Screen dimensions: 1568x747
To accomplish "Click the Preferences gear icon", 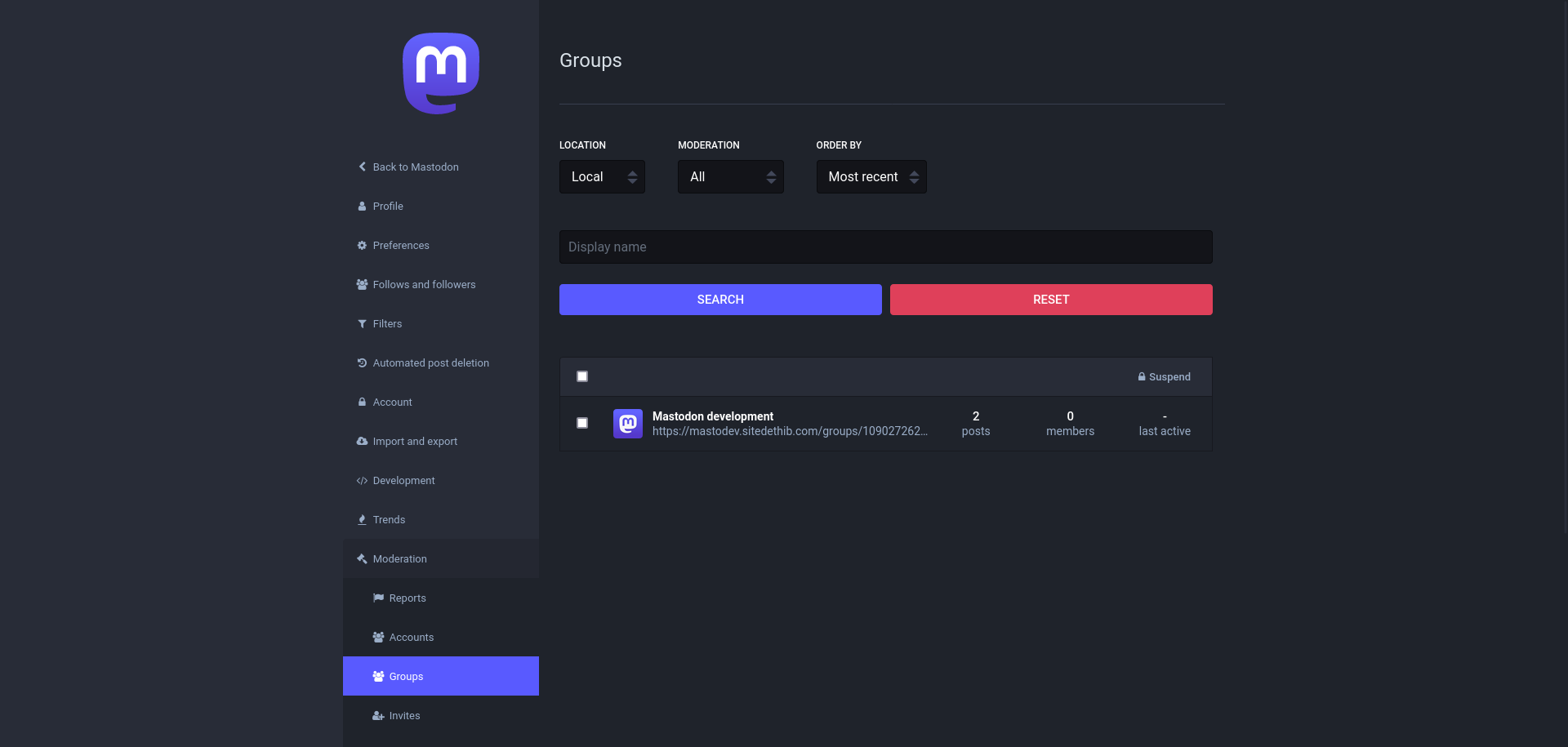I will [x=362, y=245].
